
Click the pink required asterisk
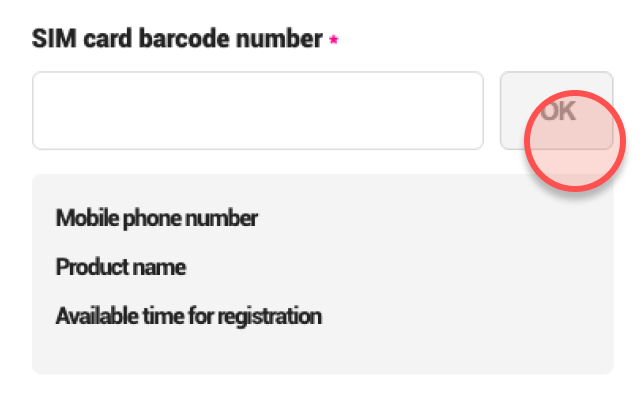pyautogui.click(x=333, y=42)
